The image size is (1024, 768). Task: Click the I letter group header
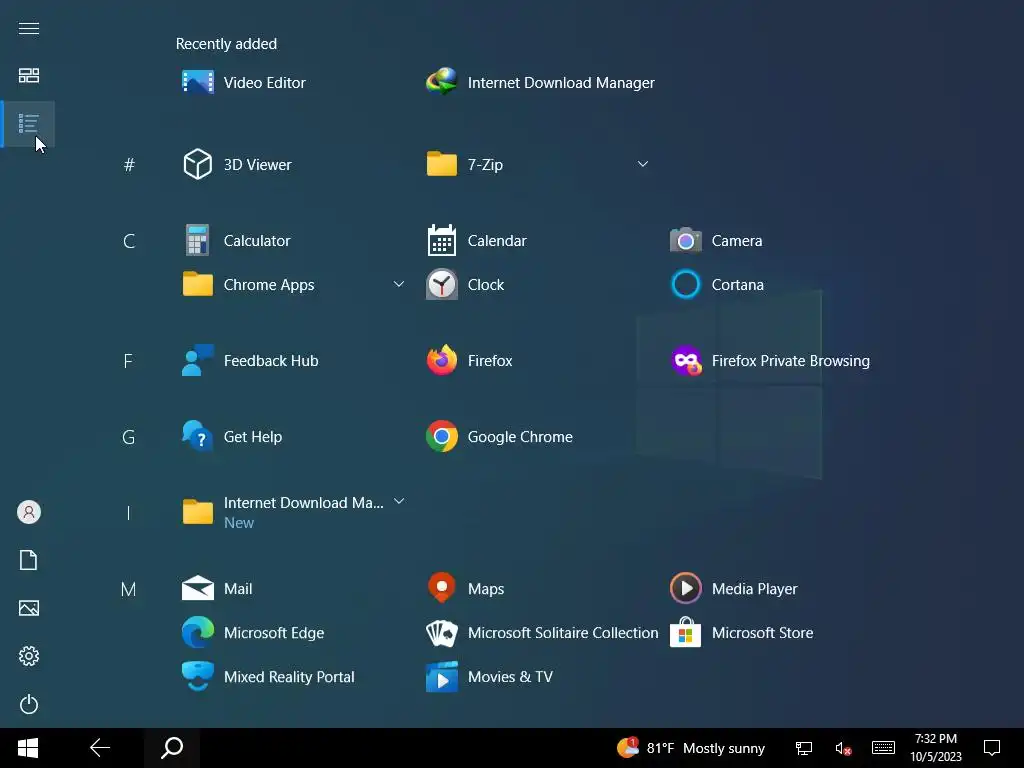[x=129, y=513]
